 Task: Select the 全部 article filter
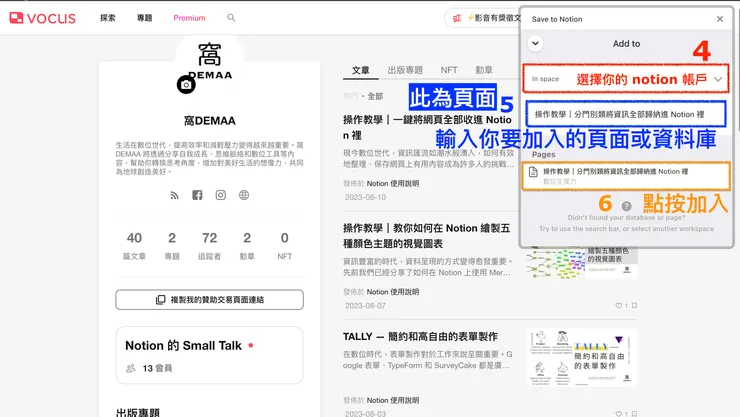point(375,96)
